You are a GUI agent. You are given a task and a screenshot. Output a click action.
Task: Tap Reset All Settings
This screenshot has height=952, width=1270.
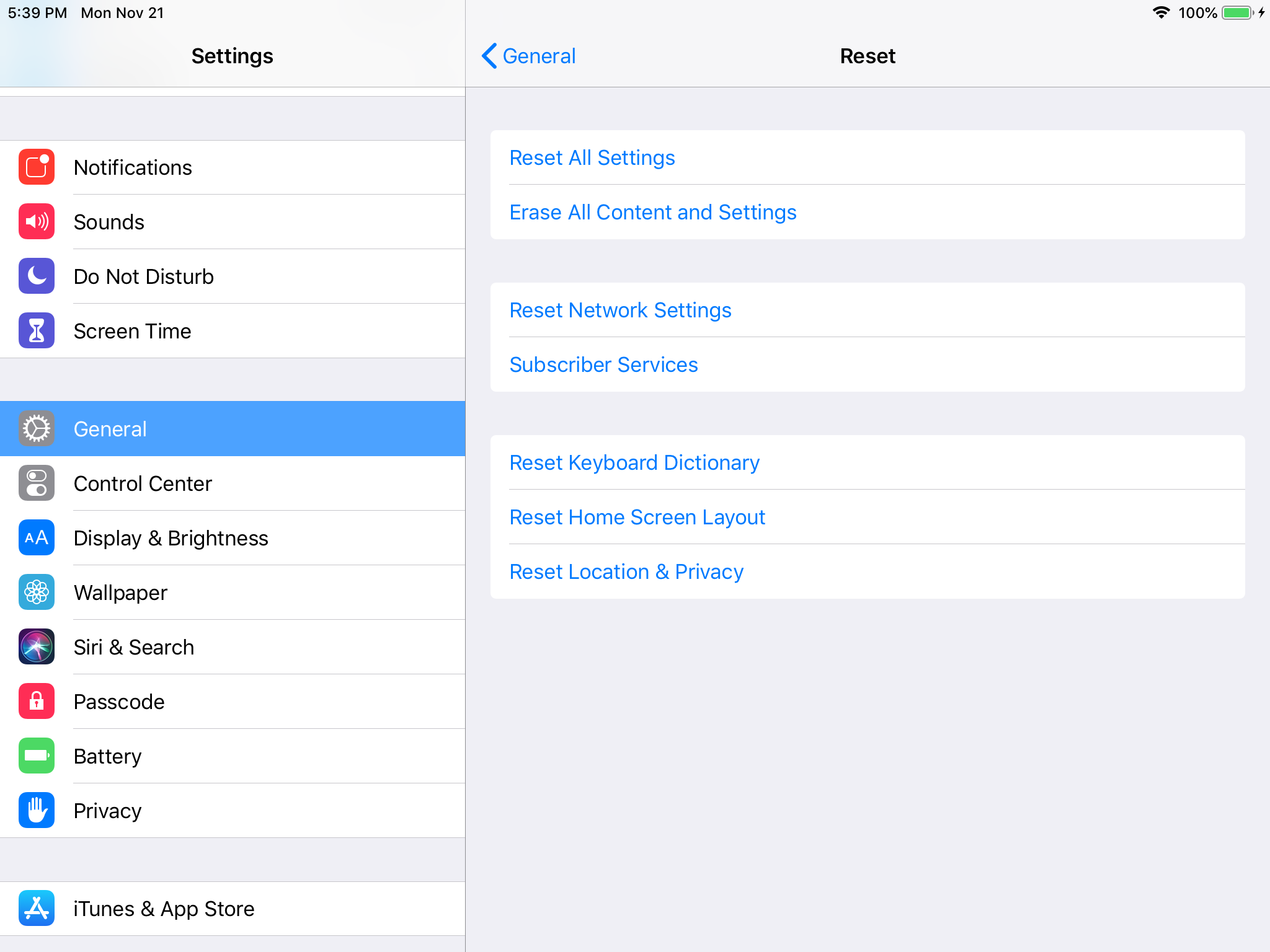point(592,157)
